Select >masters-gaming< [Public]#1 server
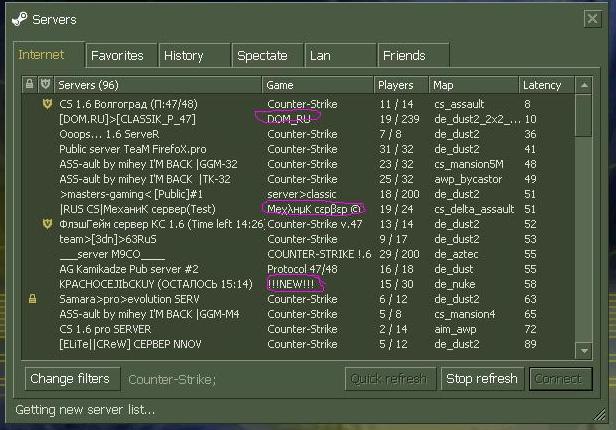The height and width of the screenshot is (430, 616). (x=299, y=194)
